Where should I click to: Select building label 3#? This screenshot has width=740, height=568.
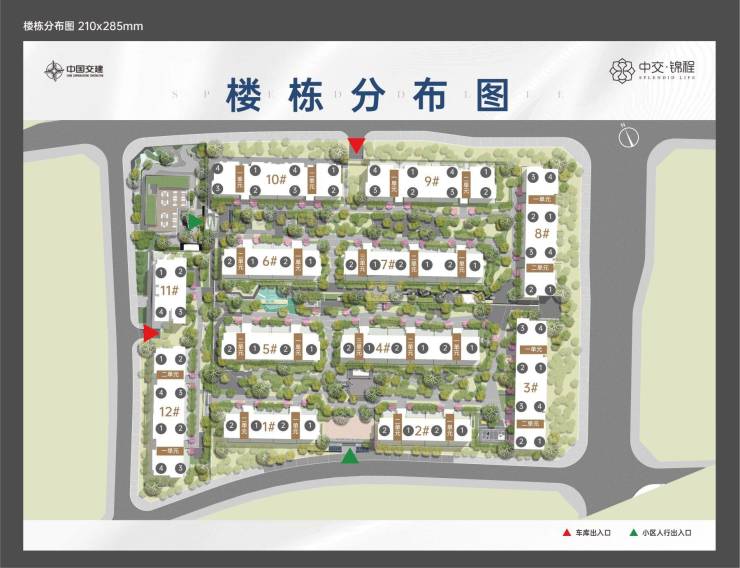point(530,387)
